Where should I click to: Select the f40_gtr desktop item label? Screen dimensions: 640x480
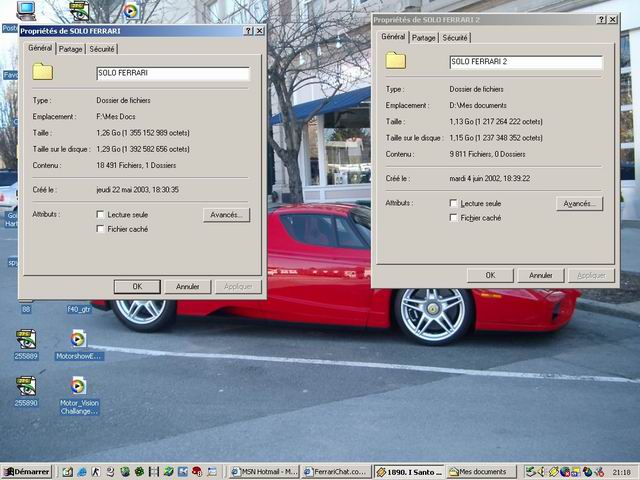click(x=78, y=309)
